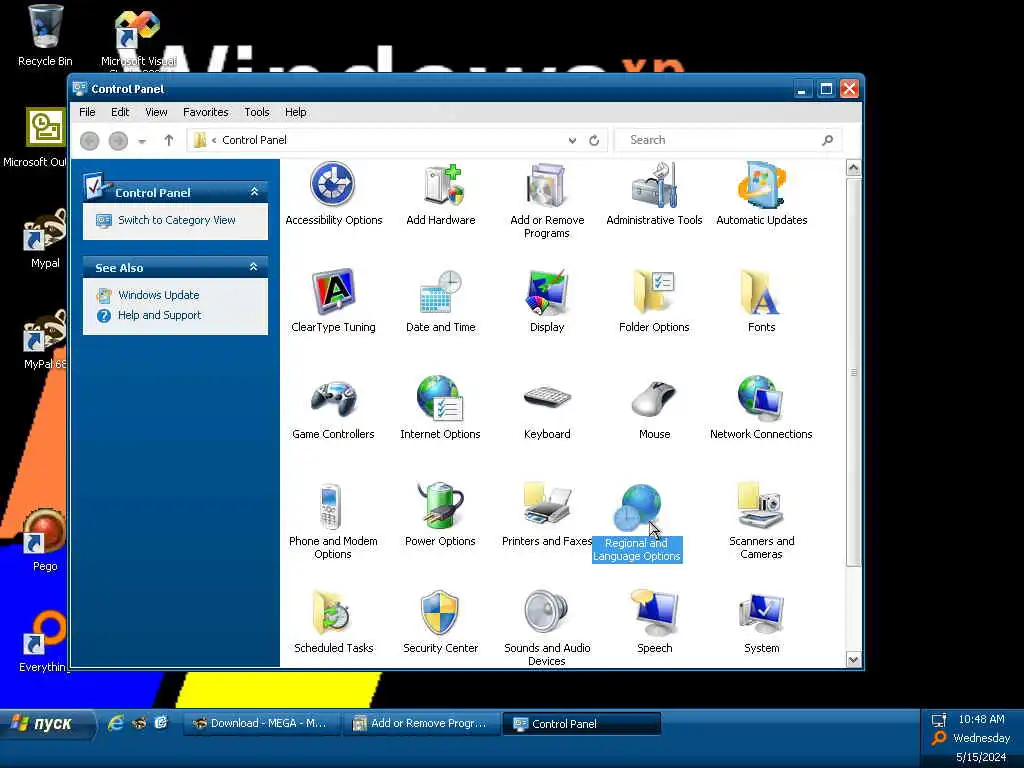Select the Date and Time icon
This screenshot has height=768, width=1024.
click(441, 301)
